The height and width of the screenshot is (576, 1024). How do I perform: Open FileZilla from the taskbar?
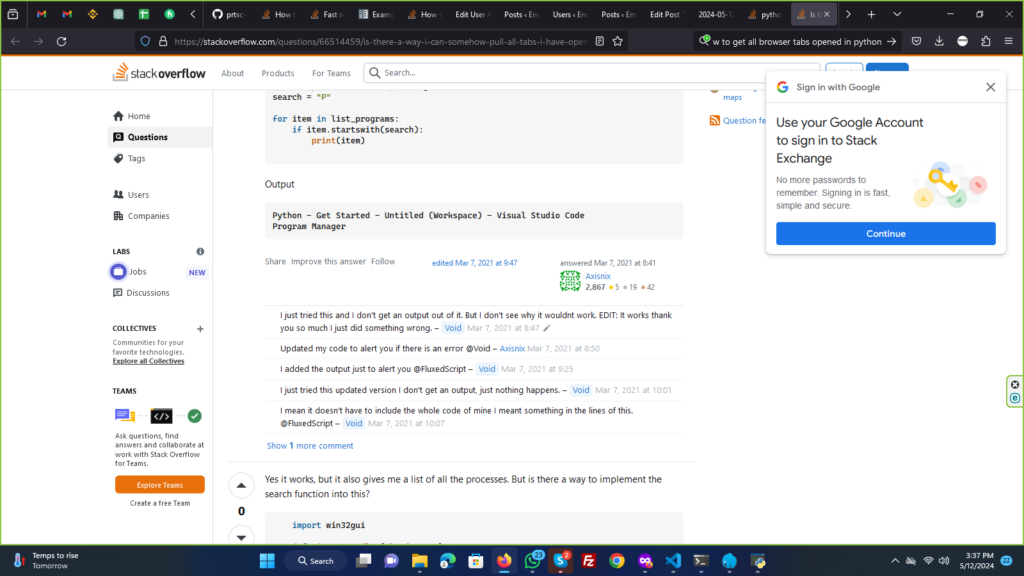[589, 561]
